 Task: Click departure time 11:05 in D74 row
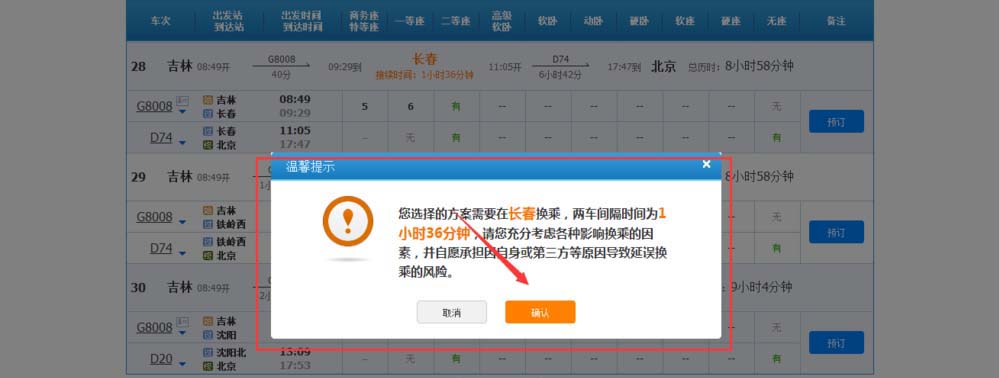pyautogui.click(x=295, y=131)
